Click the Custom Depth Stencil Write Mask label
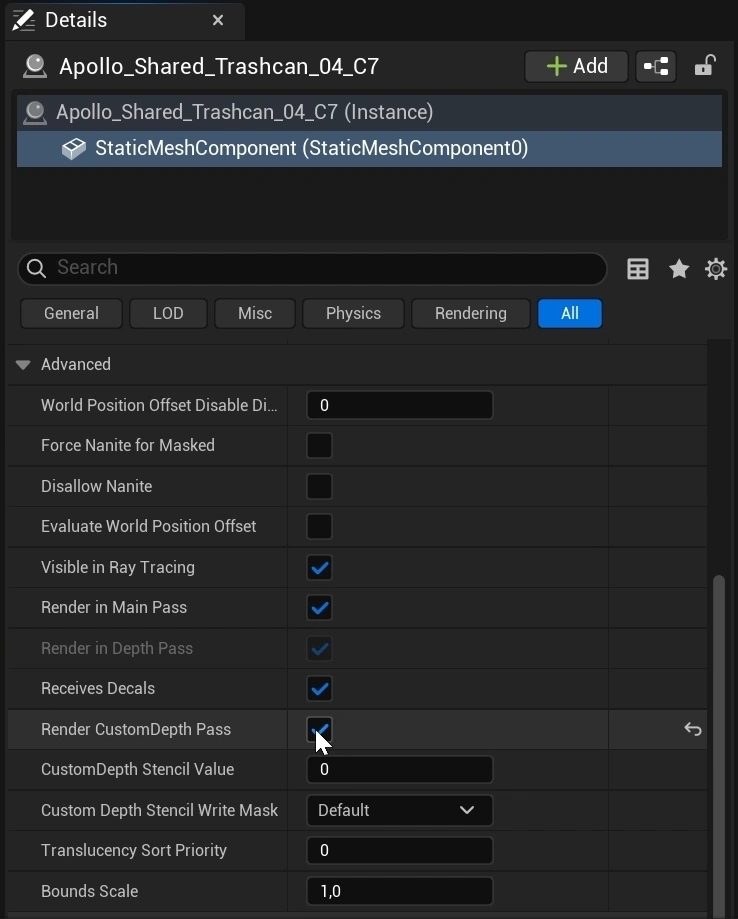 [x=159, y=811]
